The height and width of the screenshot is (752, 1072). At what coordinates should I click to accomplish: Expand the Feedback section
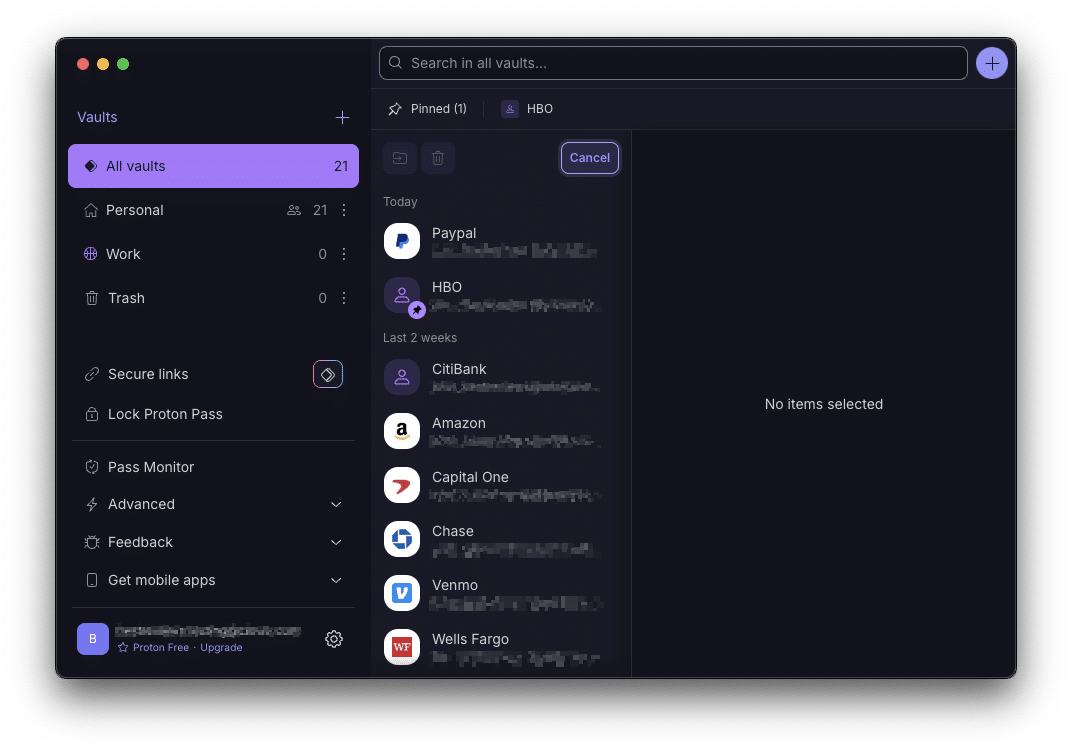point(140,542)
